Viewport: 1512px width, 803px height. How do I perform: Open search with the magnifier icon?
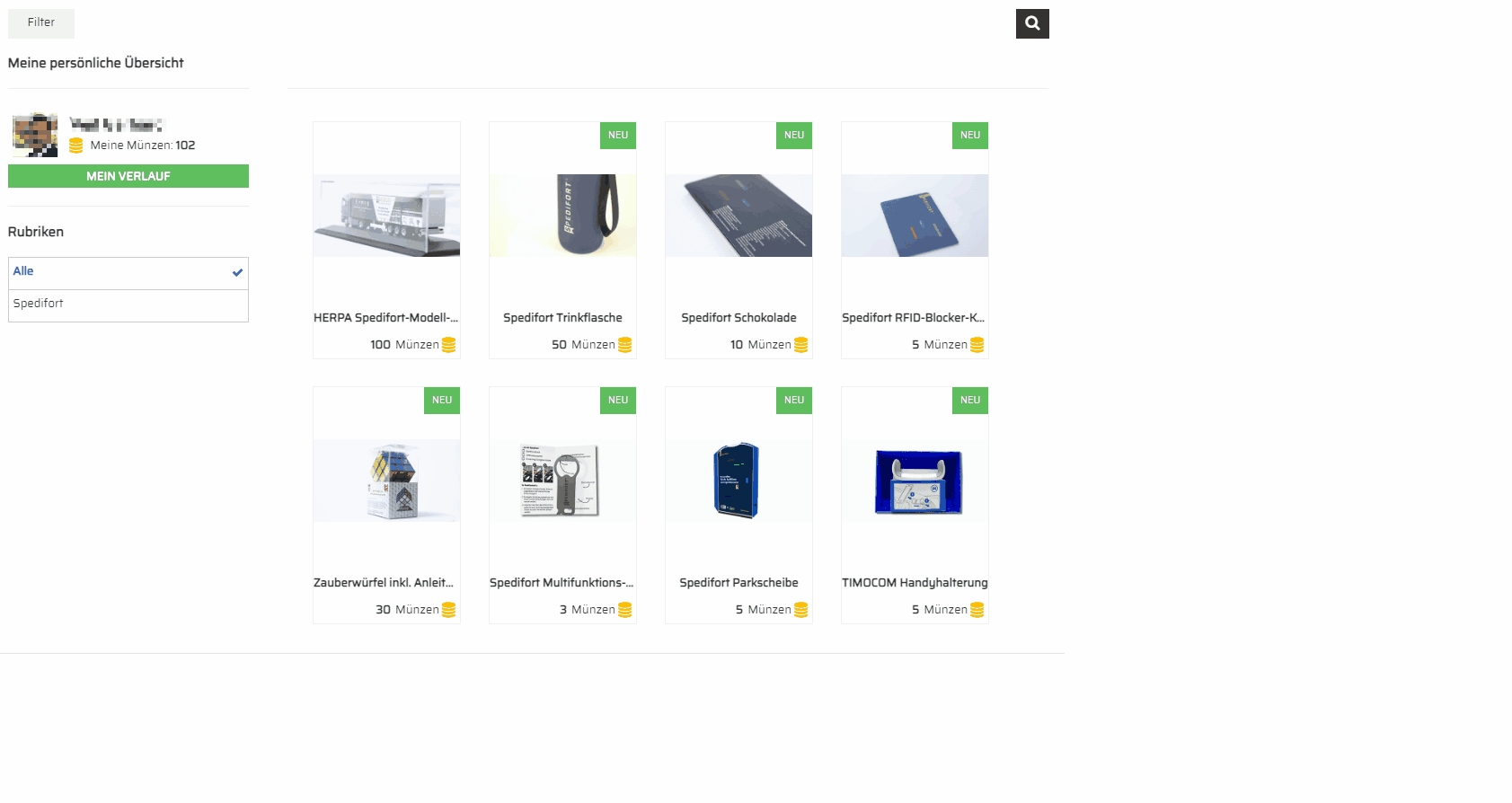point(1032,23)
